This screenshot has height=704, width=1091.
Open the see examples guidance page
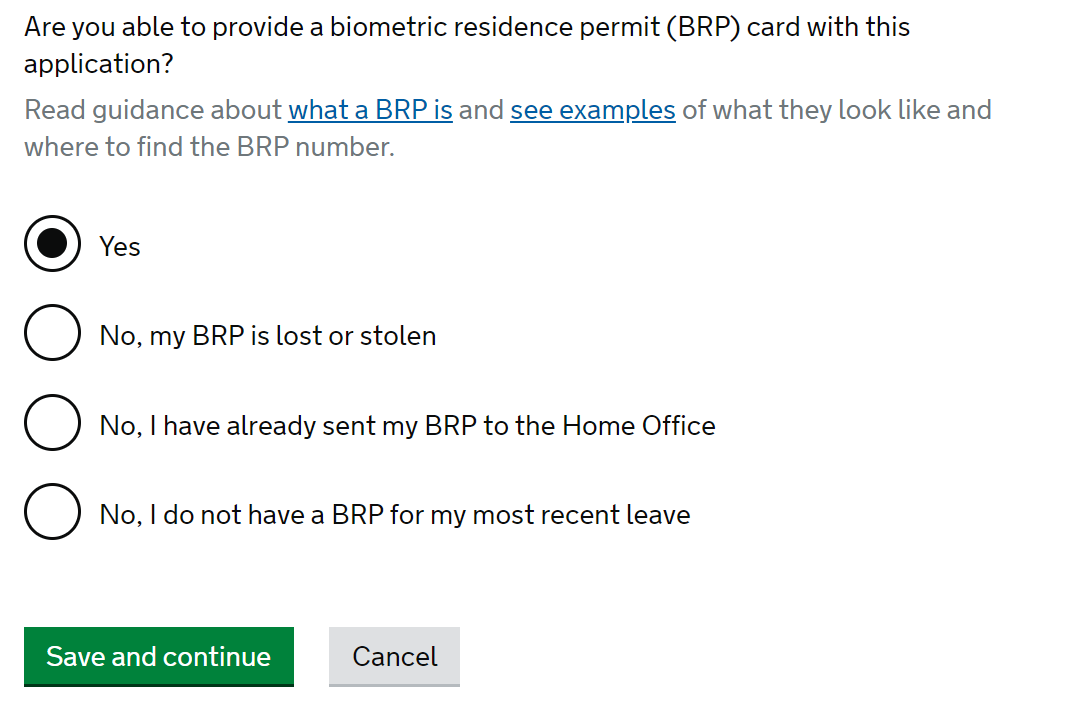click(x=592, y=110)
